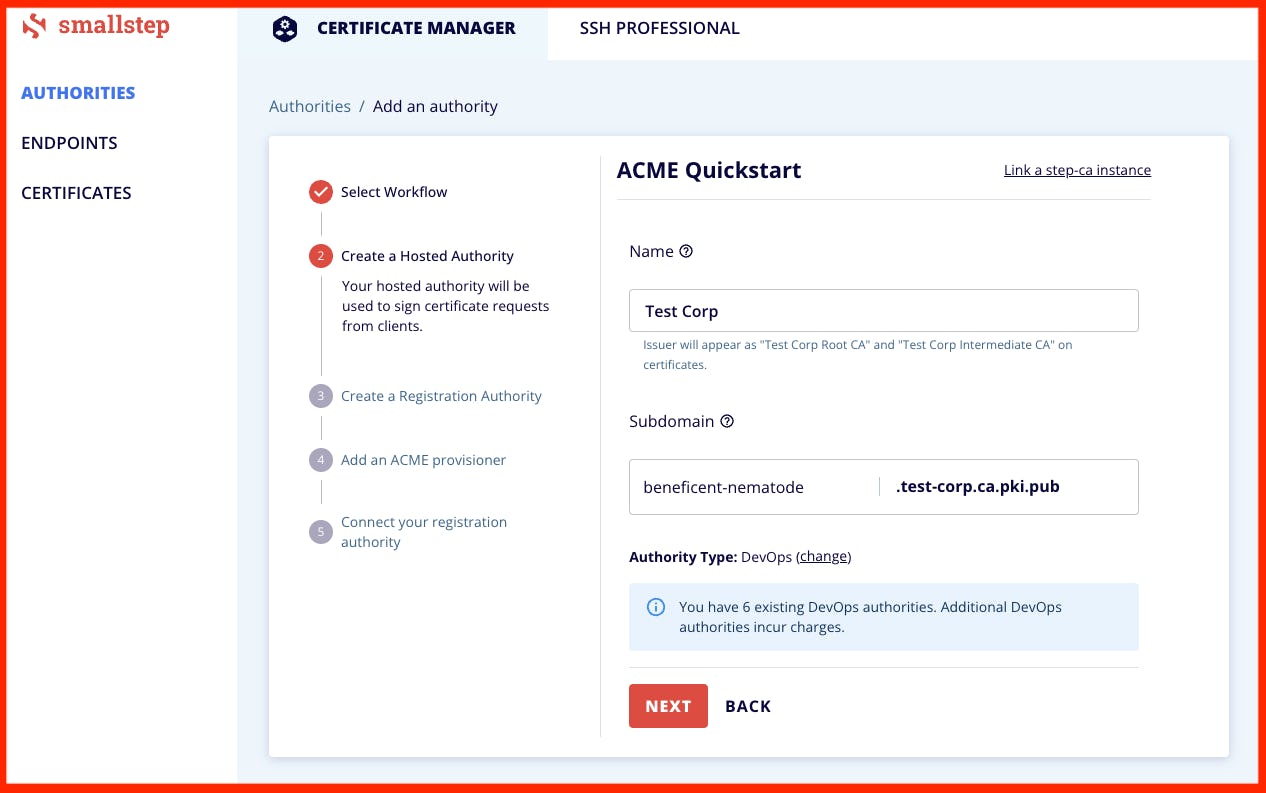
Task: Click the step 3 circle icon
Action: [x=320, y=396]
